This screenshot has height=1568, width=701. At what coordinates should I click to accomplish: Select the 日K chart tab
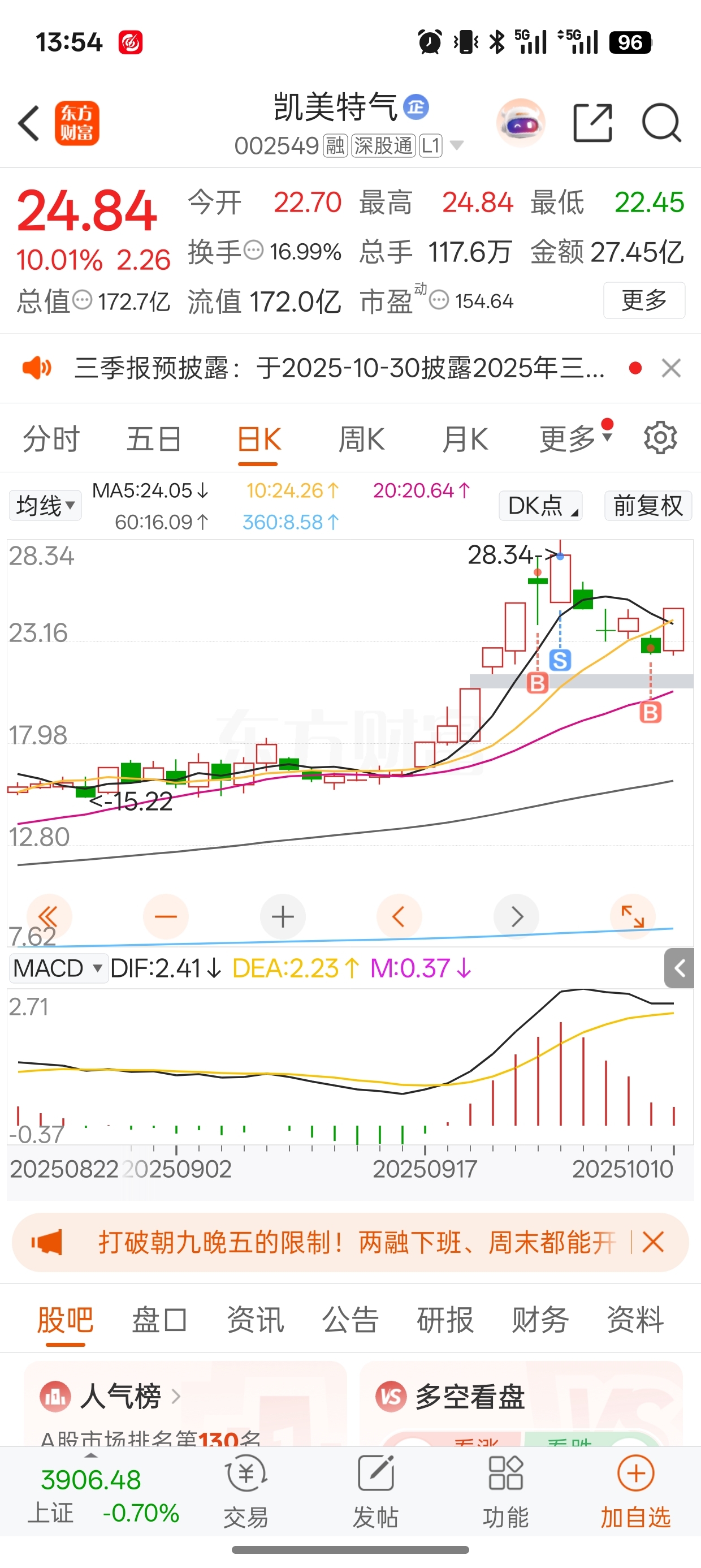click(258, 439)
